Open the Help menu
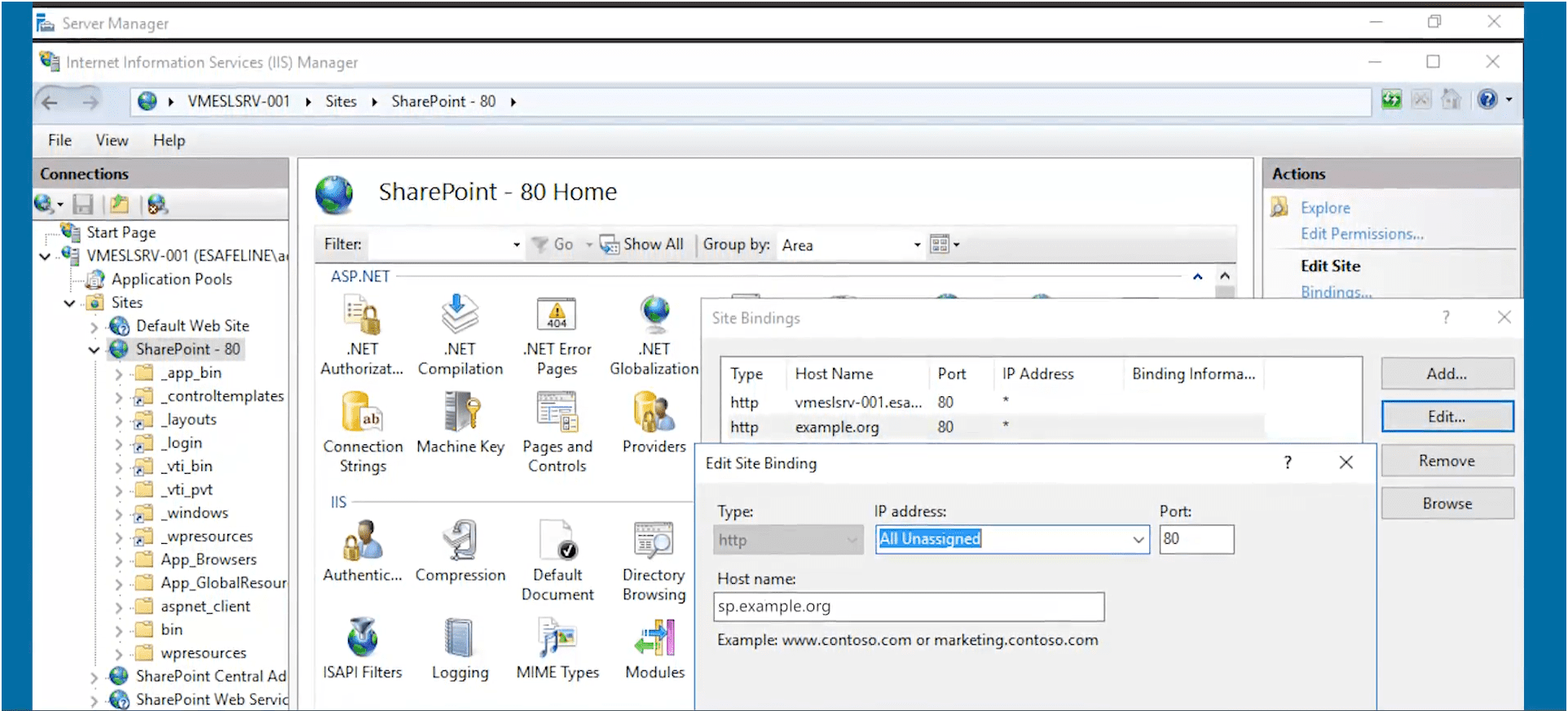Image resolution: width=1568 pixels, height=711 pixels. (x=169, y=140)
